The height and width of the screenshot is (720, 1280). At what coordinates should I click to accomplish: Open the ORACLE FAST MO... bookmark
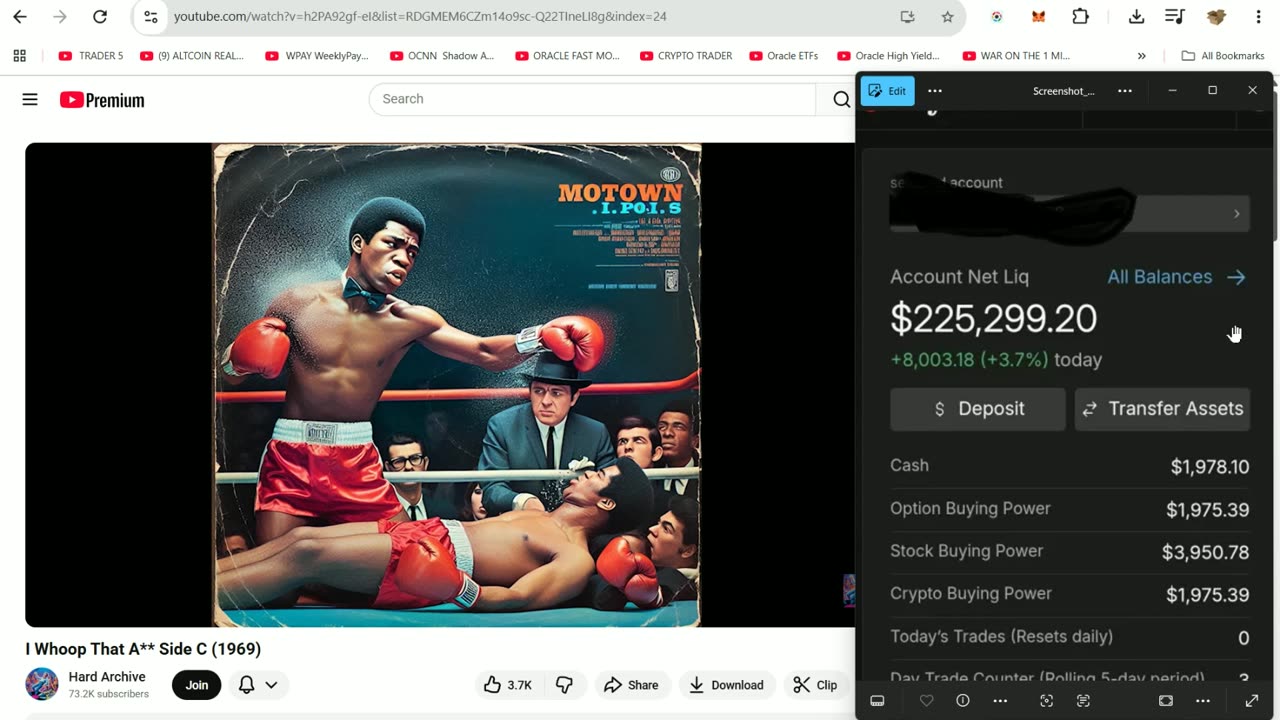point(568,56)
